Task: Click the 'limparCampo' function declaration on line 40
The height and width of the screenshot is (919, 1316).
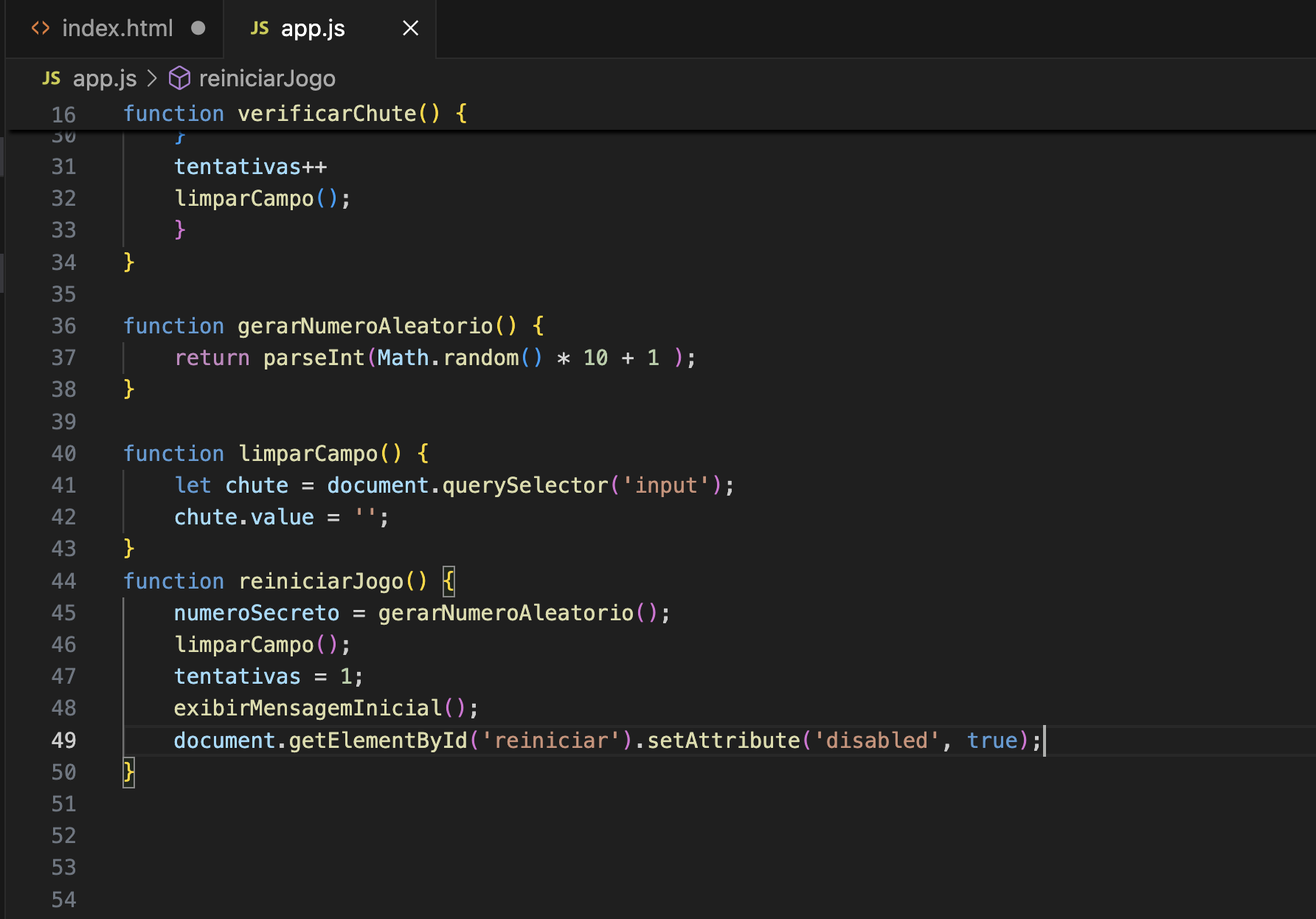Action: point(308,454)
